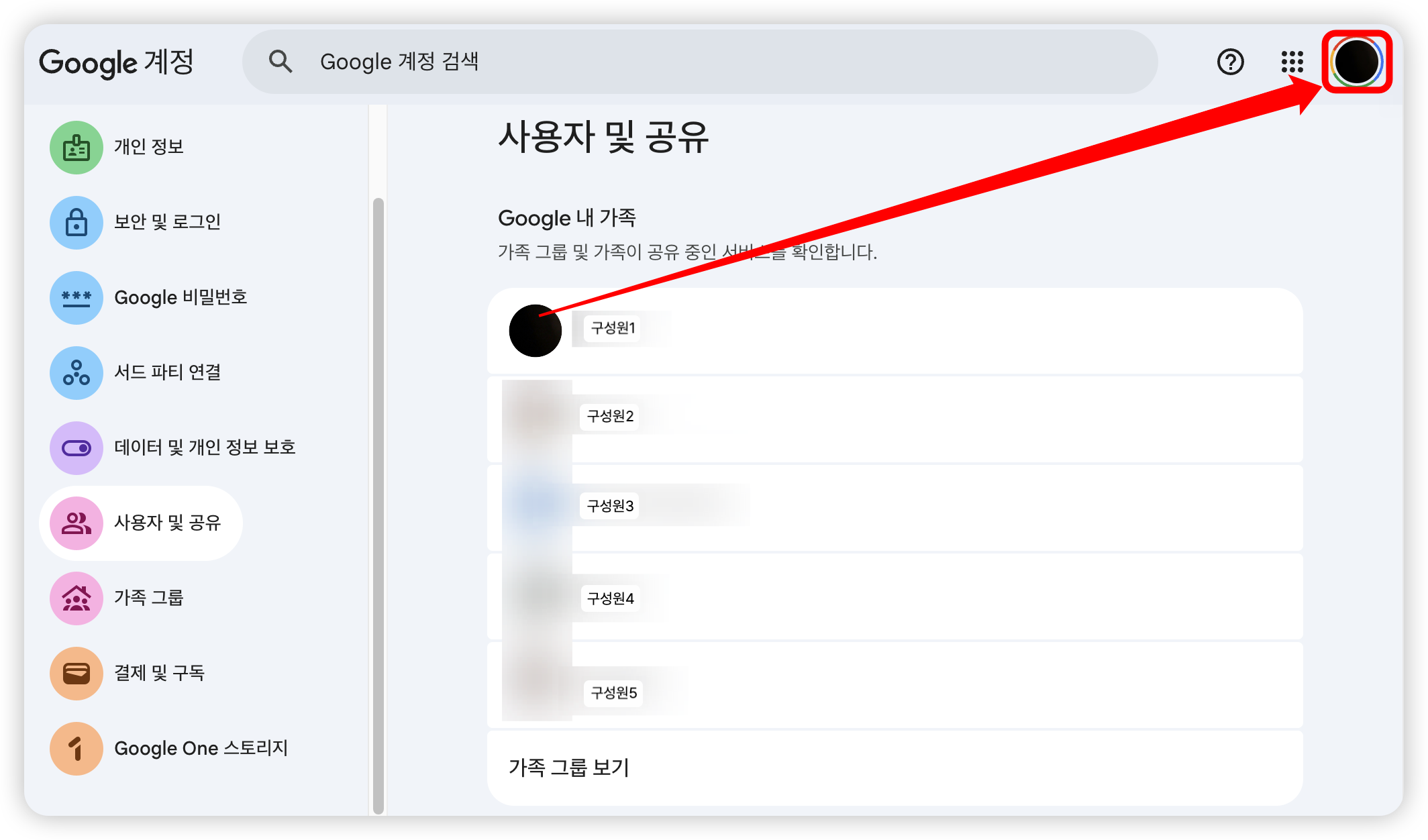This screenshot has width=1428, height=840.
Task: Select 사용자 및 공유 in sidebar
Action: click(167, 523)
